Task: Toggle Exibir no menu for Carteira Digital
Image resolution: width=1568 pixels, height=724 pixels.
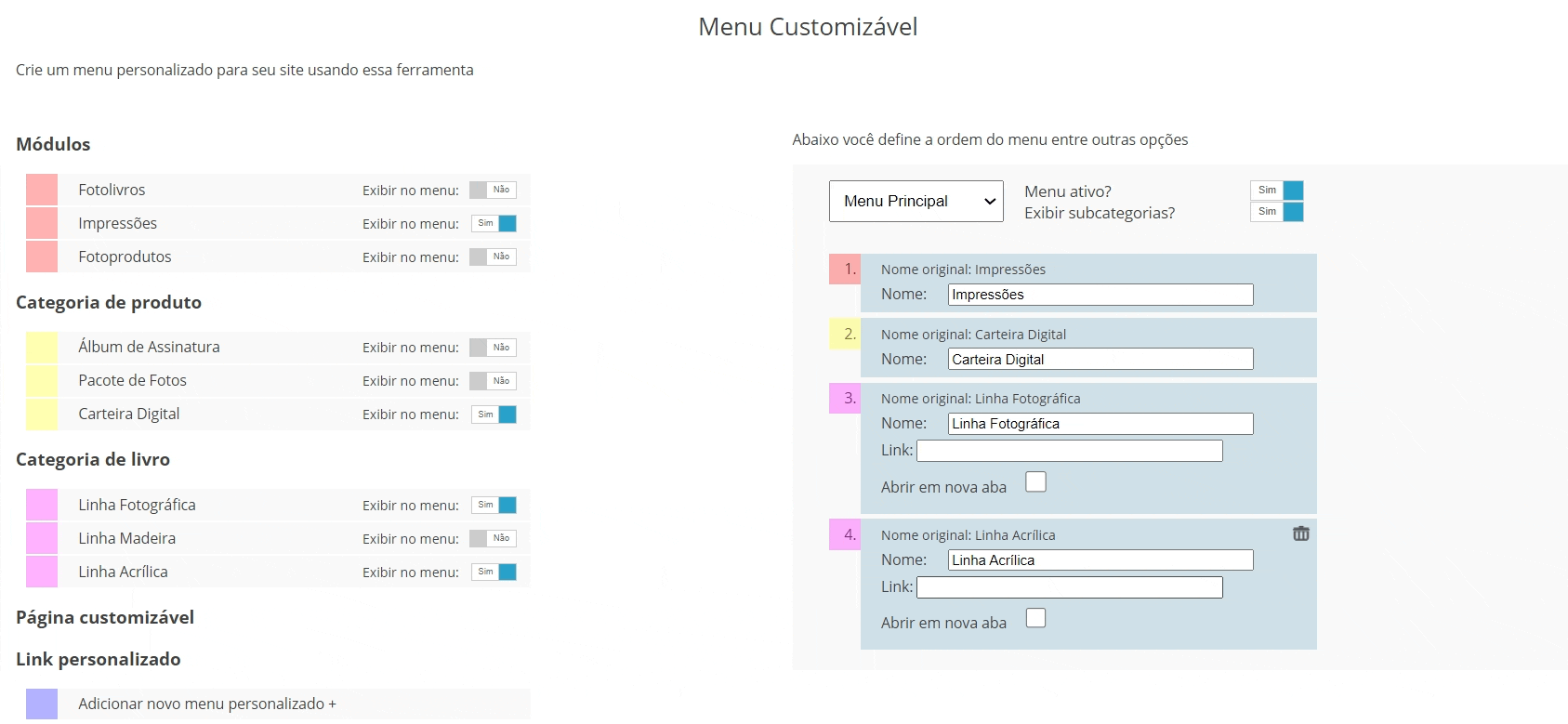Action: (493, 415)
